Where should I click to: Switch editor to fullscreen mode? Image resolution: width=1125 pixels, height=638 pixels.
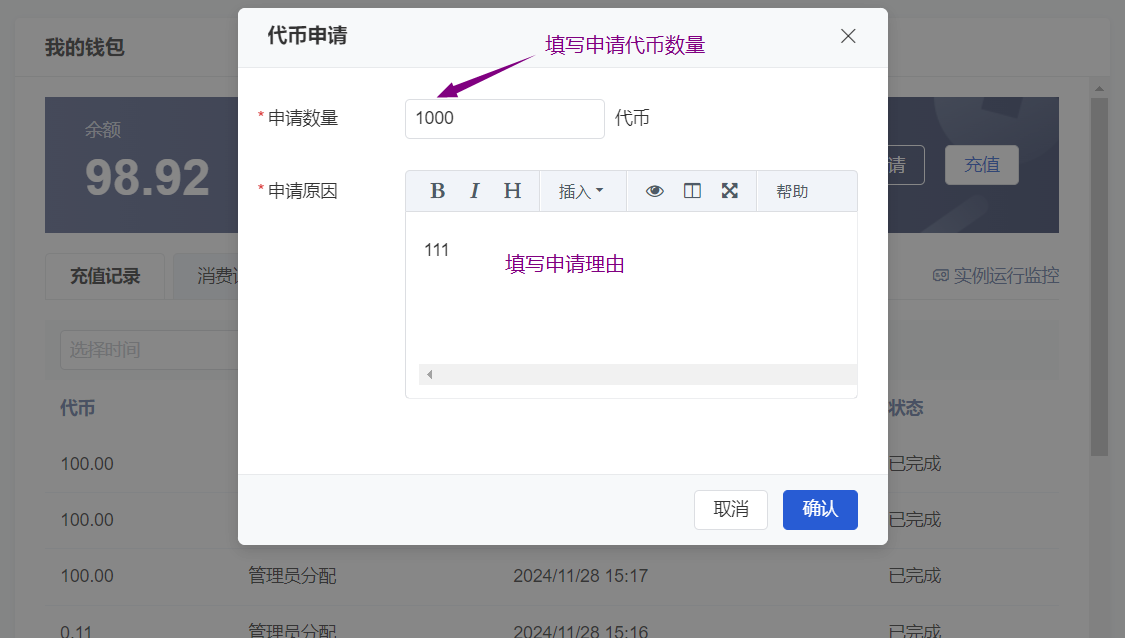click(x=730, y=191)
